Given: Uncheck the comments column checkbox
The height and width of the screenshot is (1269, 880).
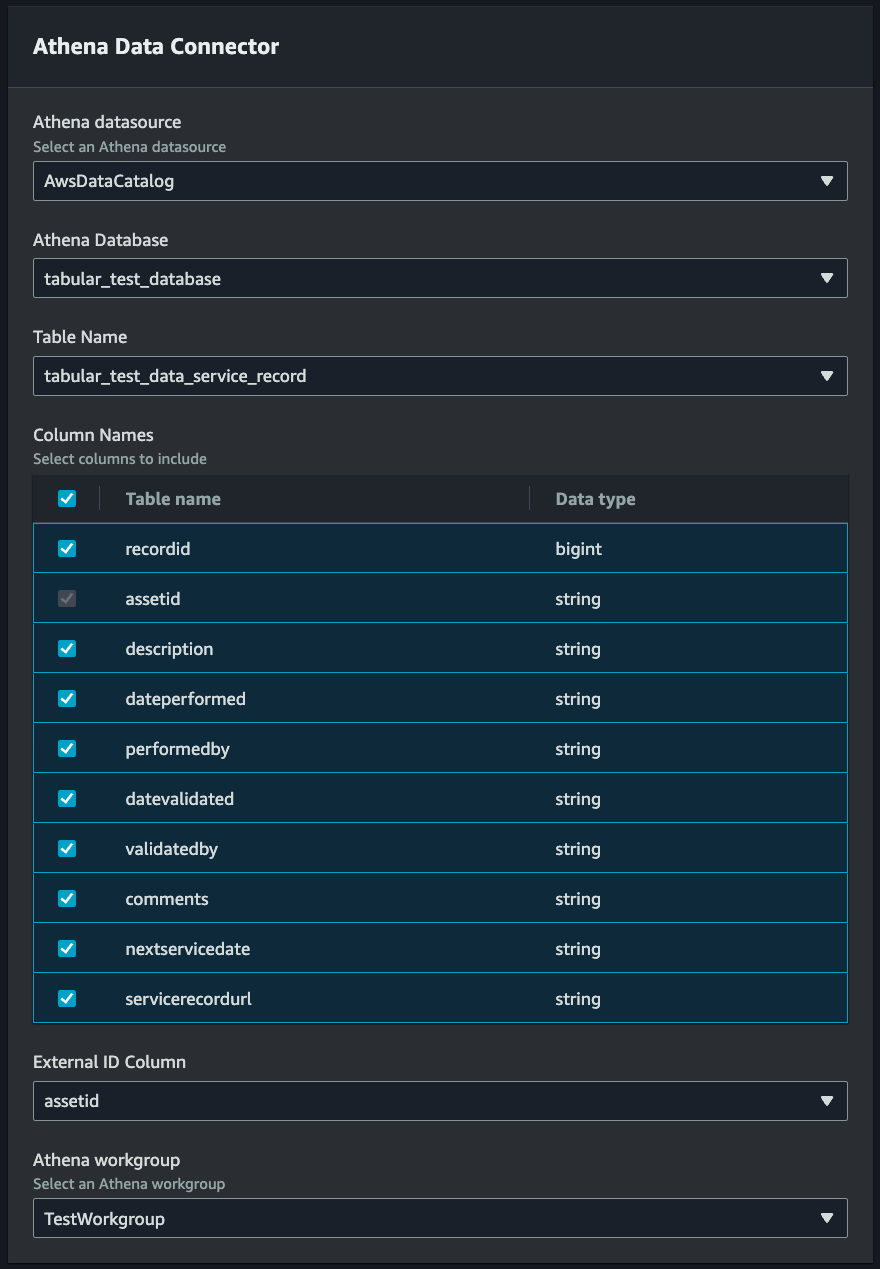Looking at the screenshot, I should 66,898.
